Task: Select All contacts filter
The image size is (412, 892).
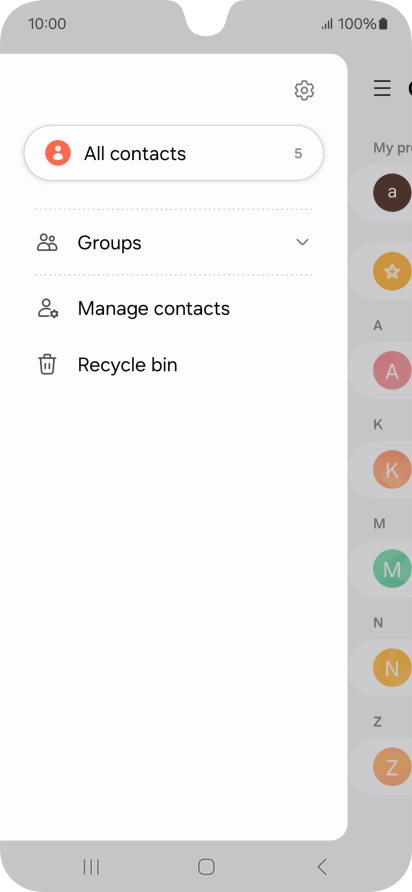Action: (174, 153)
